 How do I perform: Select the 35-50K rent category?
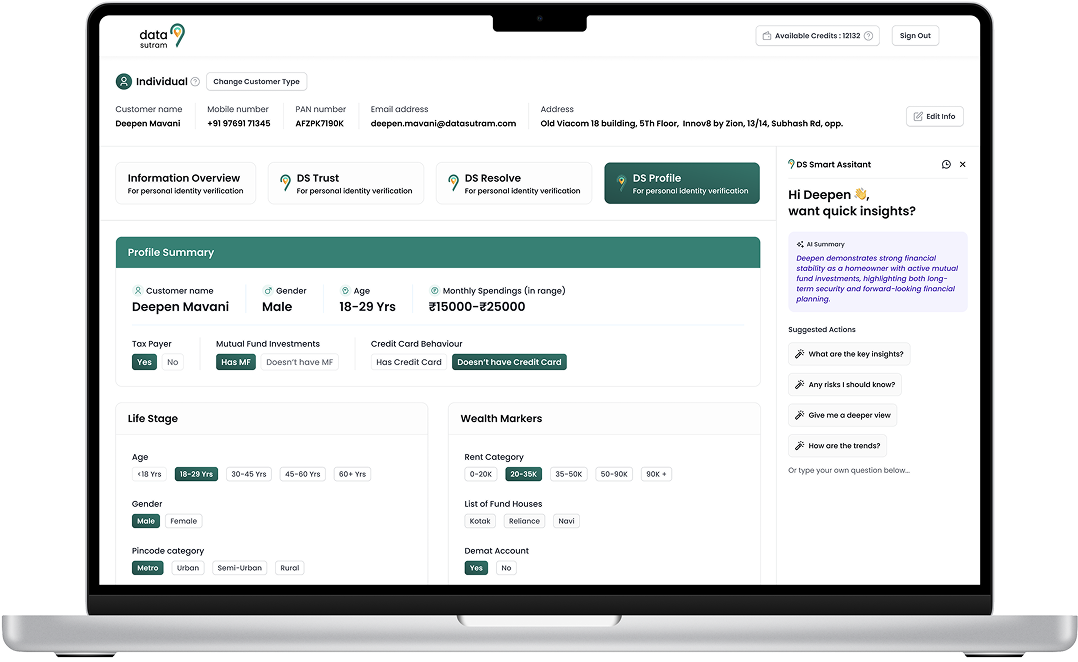[568, 474]
